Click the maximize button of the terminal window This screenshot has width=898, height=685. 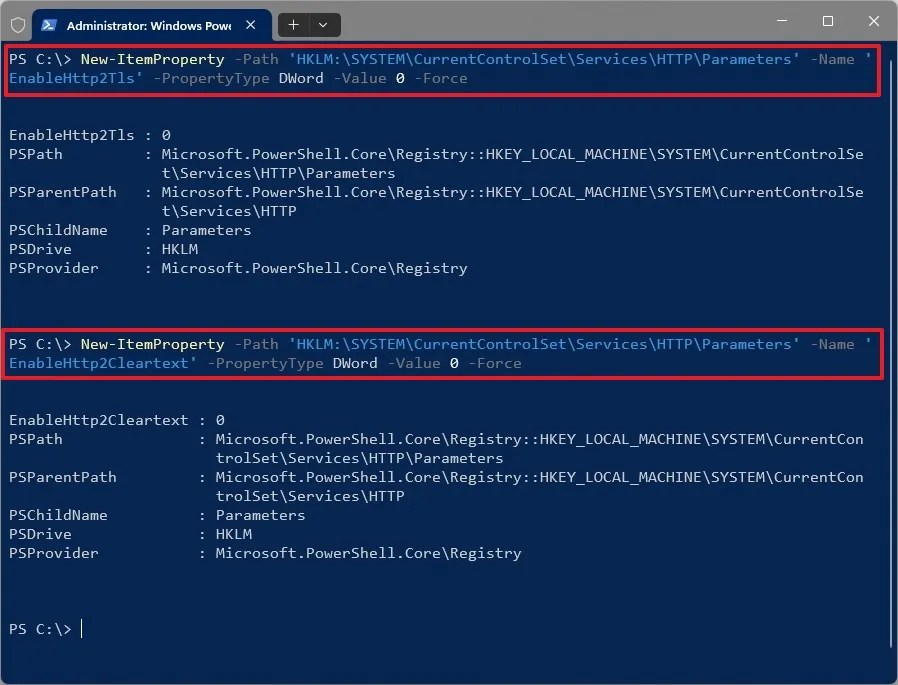pos(830,21)
